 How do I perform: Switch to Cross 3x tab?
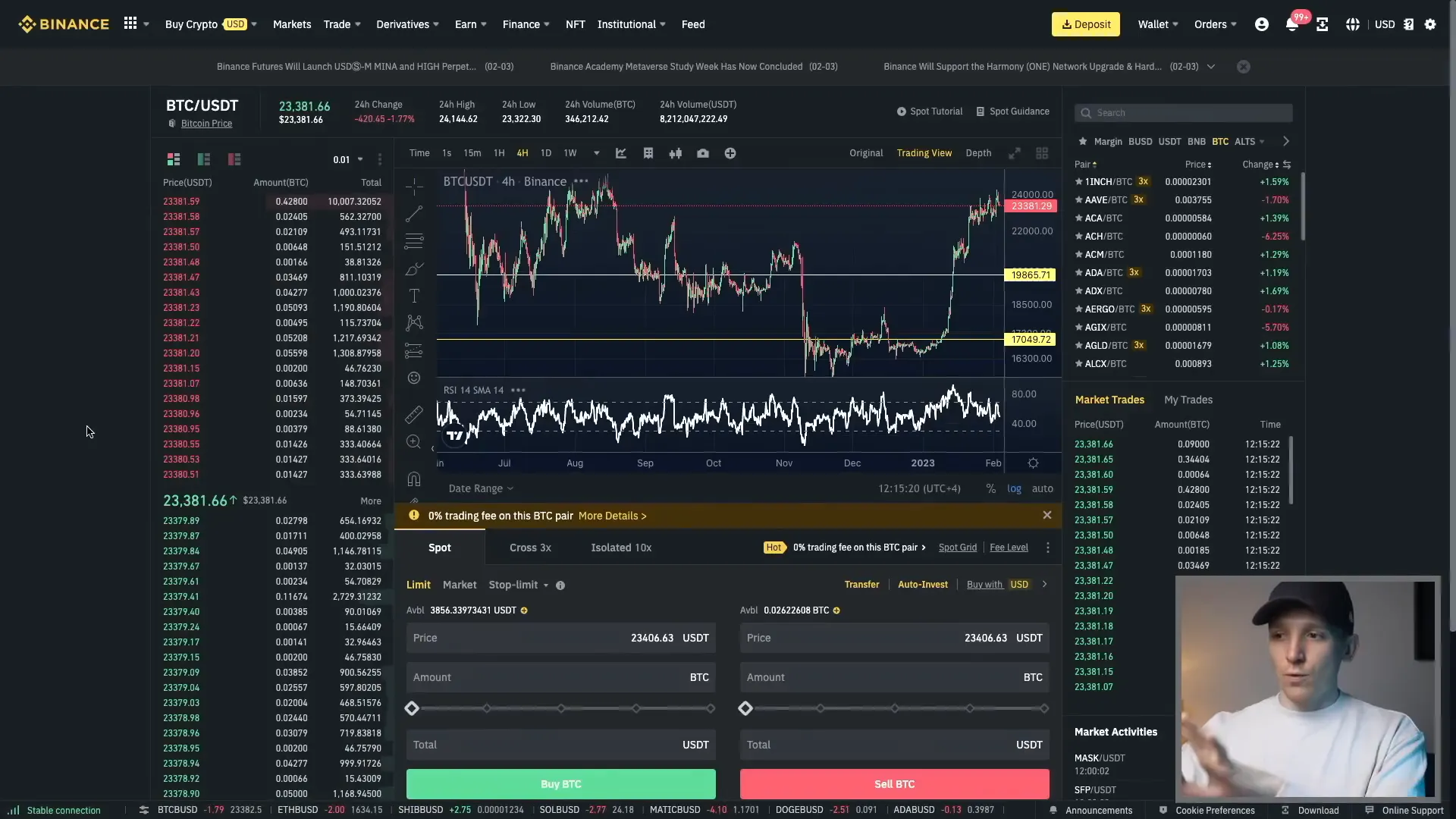(x=530, y=548)
